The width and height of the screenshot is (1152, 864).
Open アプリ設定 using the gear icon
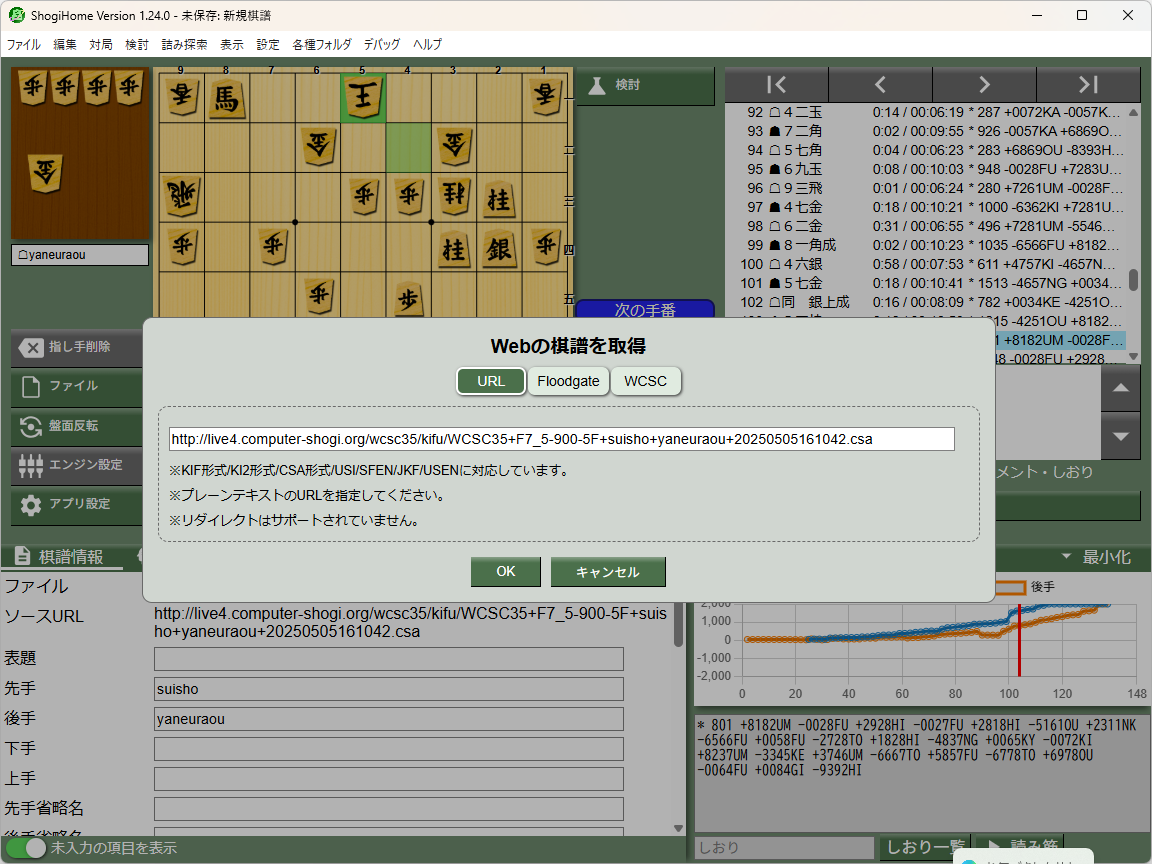point(30,504)
